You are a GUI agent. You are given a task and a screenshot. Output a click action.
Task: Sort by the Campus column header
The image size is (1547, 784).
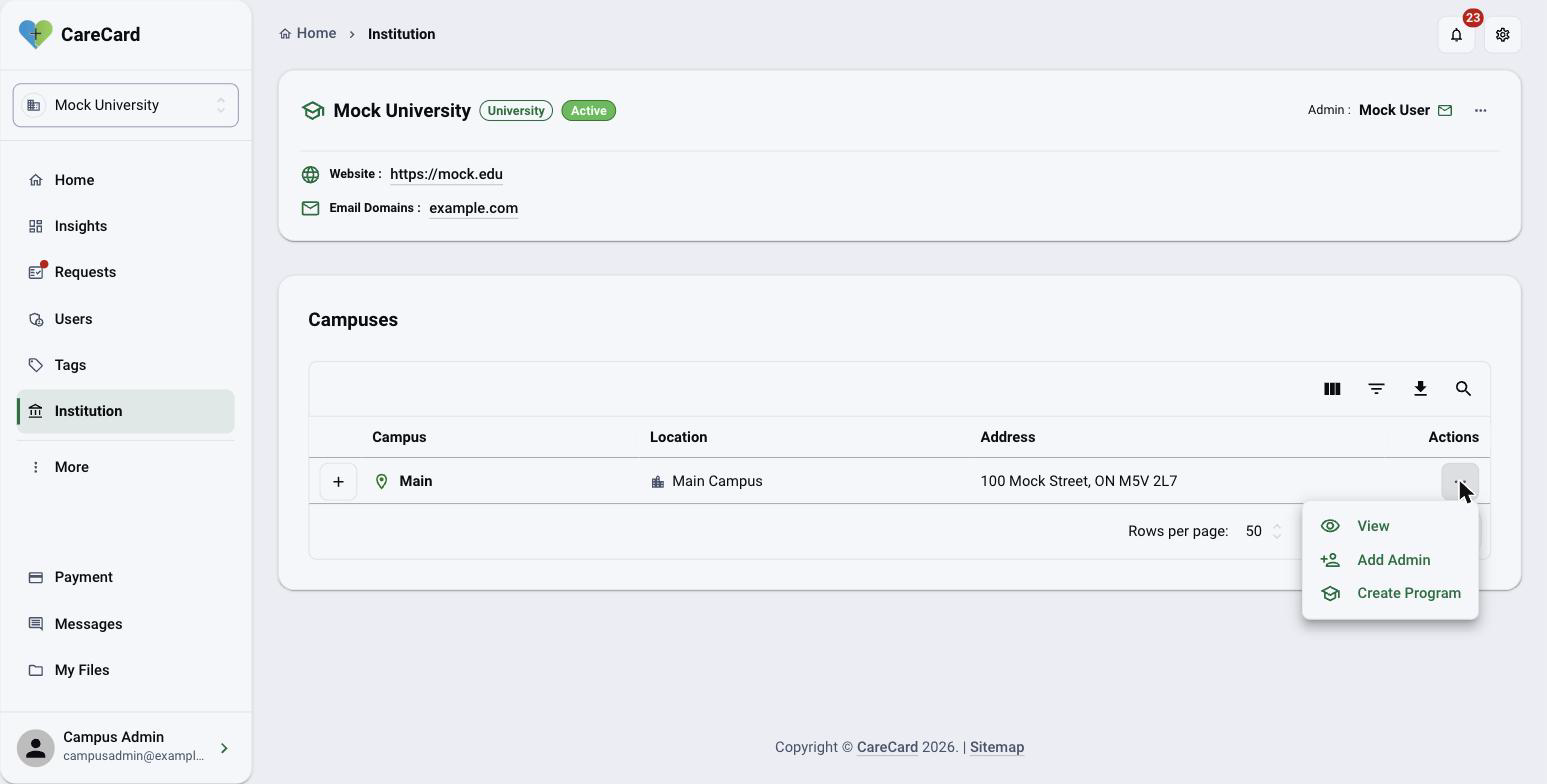tap(399, 437)
